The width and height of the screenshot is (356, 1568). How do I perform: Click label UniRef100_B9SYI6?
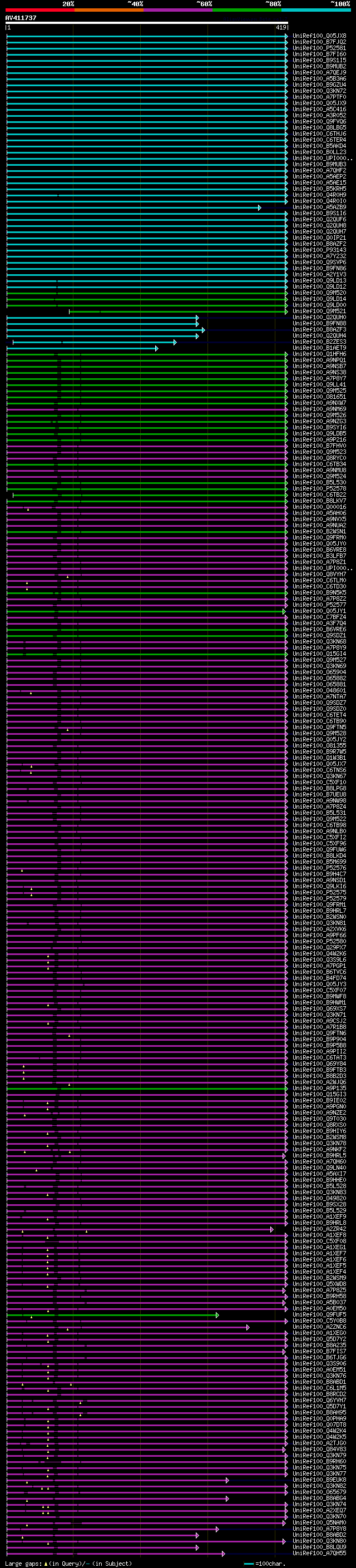tap(319, 428)
